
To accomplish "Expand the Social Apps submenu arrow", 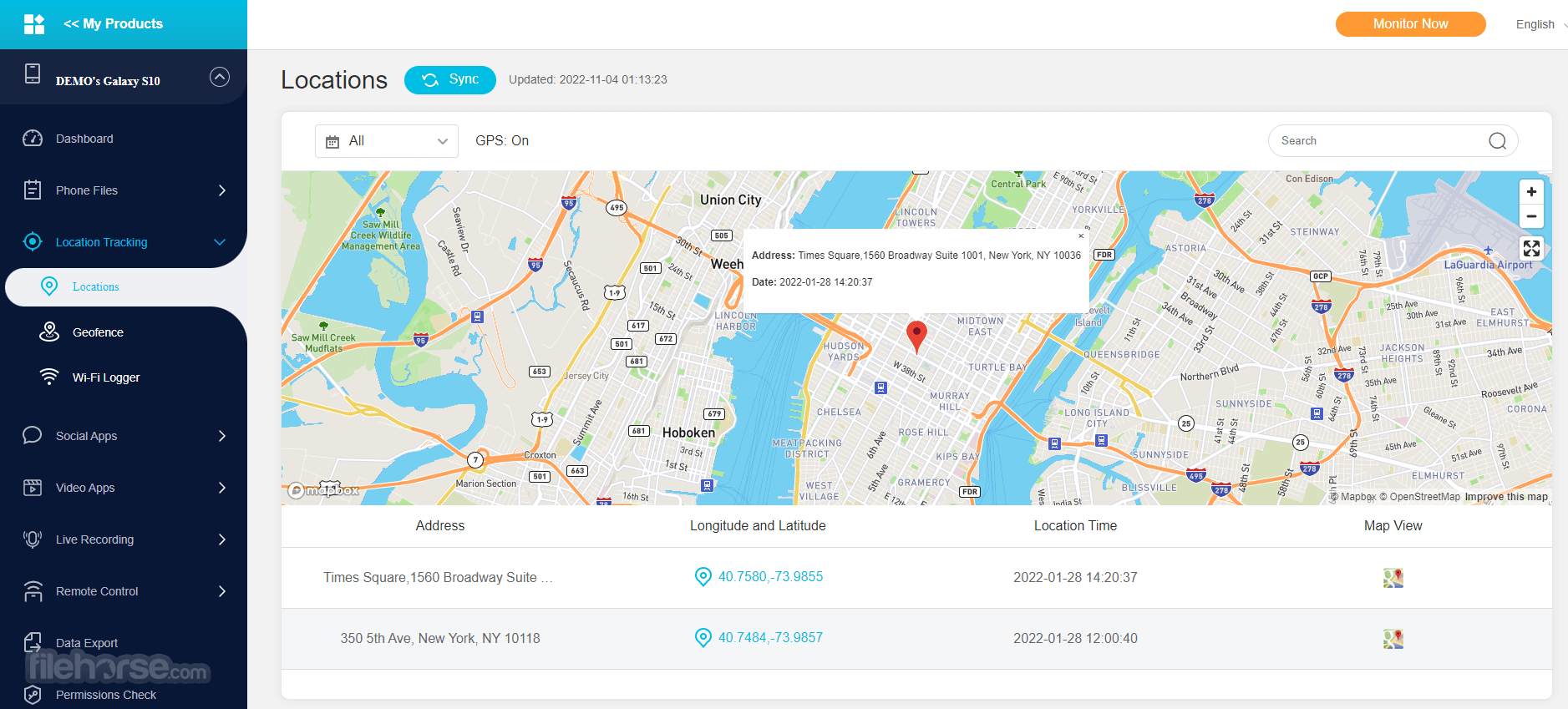I will [x=222, y=436].
